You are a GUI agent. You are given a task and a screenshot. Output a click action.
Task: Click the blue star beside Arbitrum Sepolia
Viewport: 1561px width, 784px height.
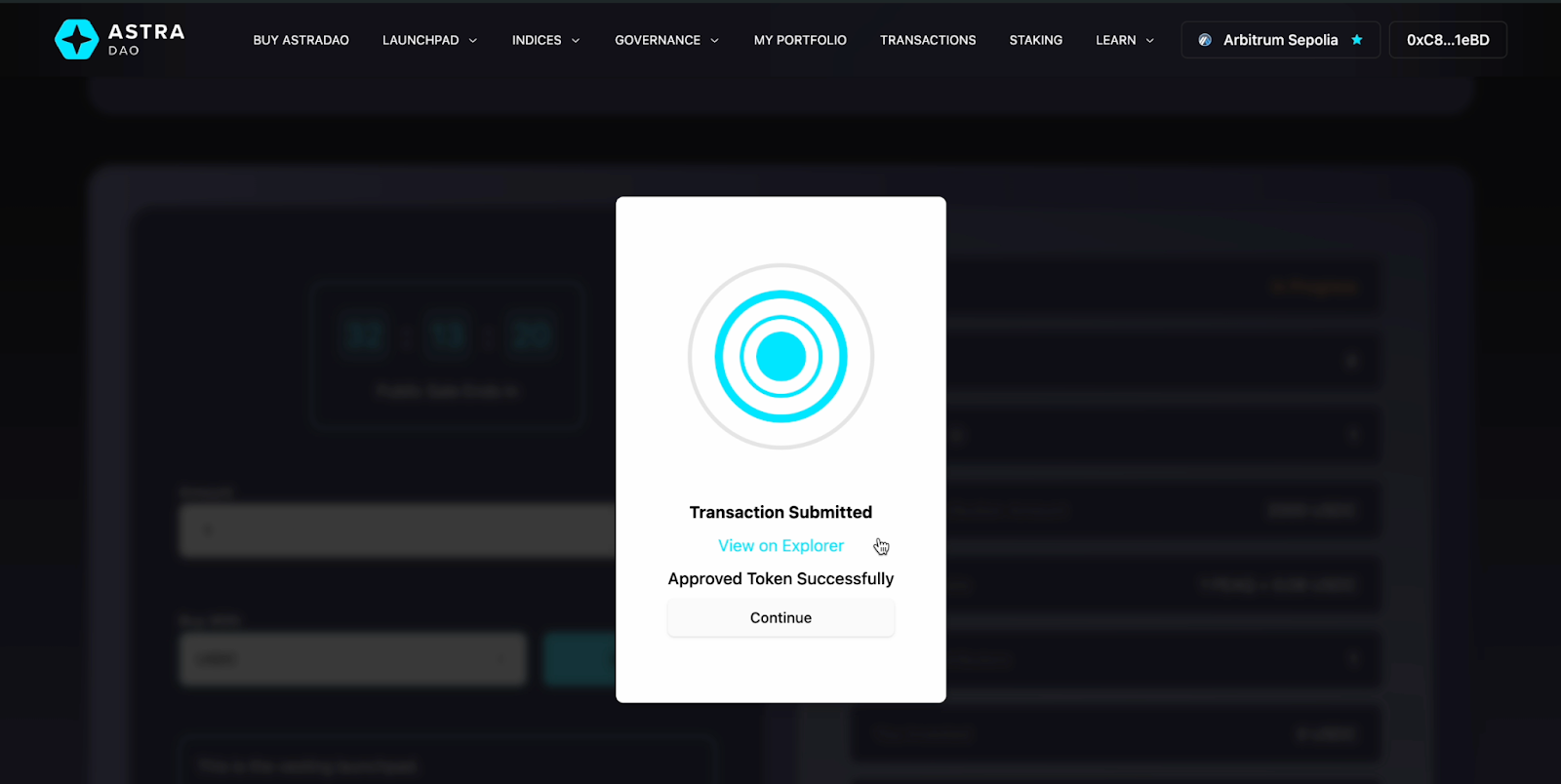1356,40
